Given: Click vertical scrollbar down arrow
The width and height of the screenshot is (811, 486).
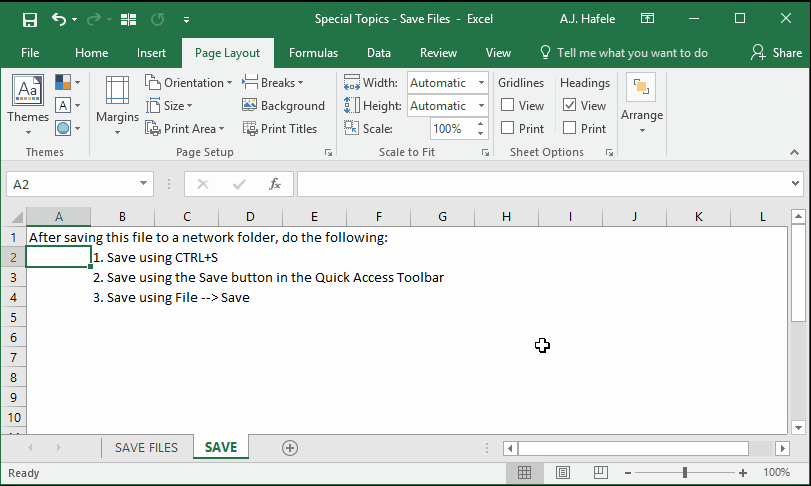Looking at the screenshot, I should click(798, 428).
